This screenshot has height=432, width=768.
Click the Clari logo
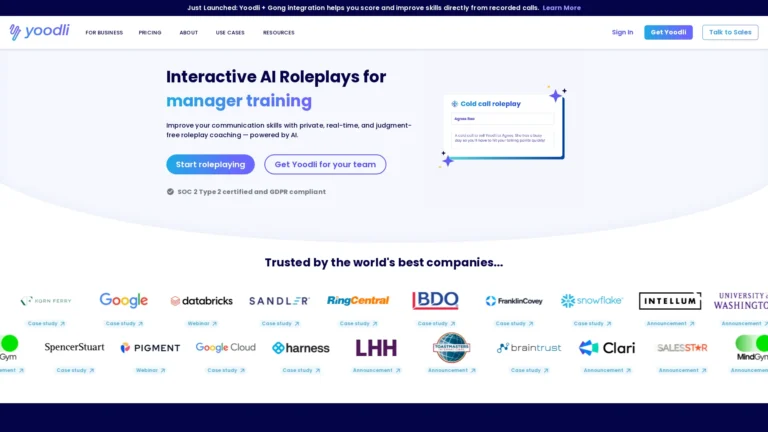coord(607,348)
